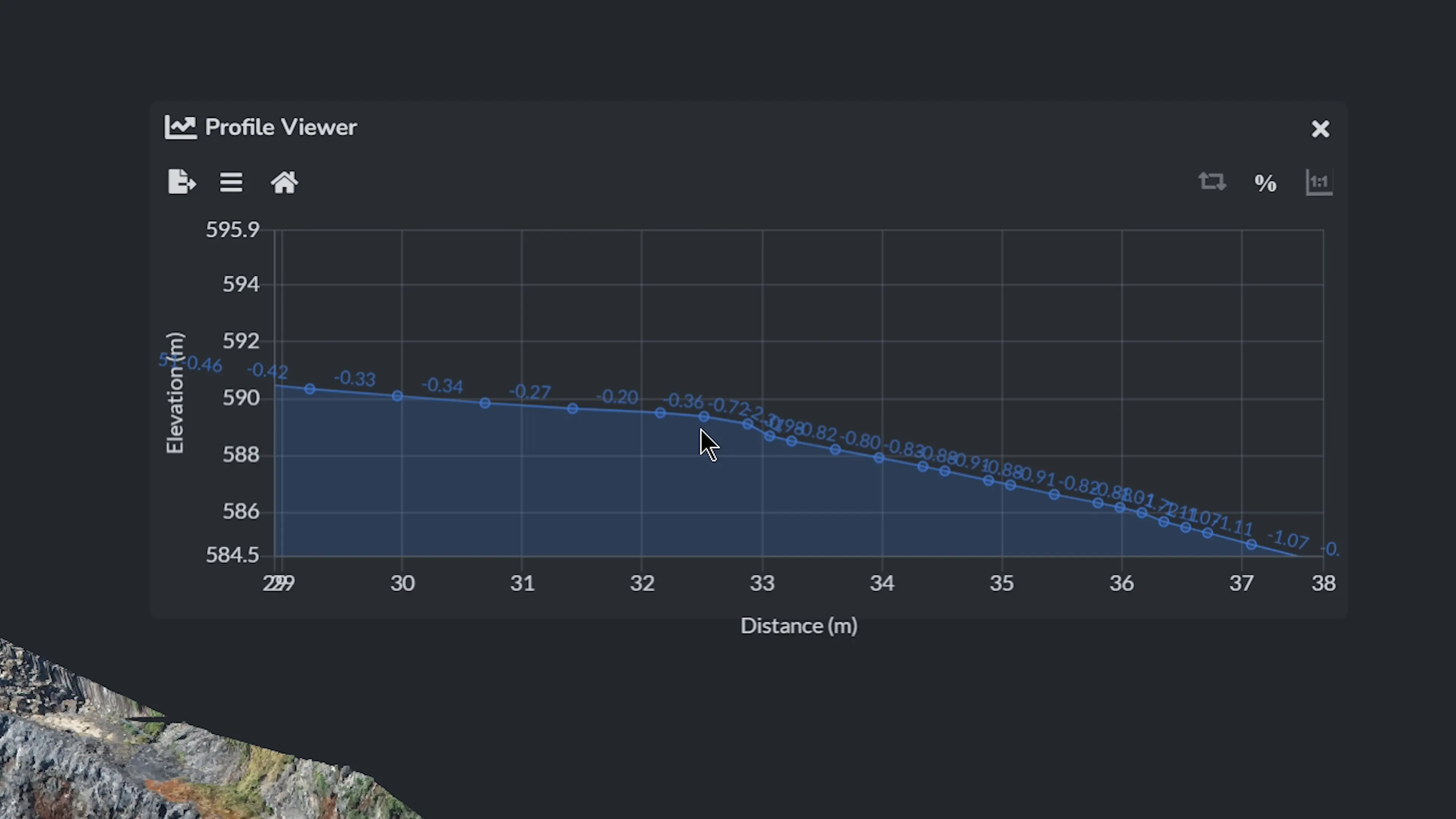Select the 1:1 aspect ratio icon

click(1319, 182)
